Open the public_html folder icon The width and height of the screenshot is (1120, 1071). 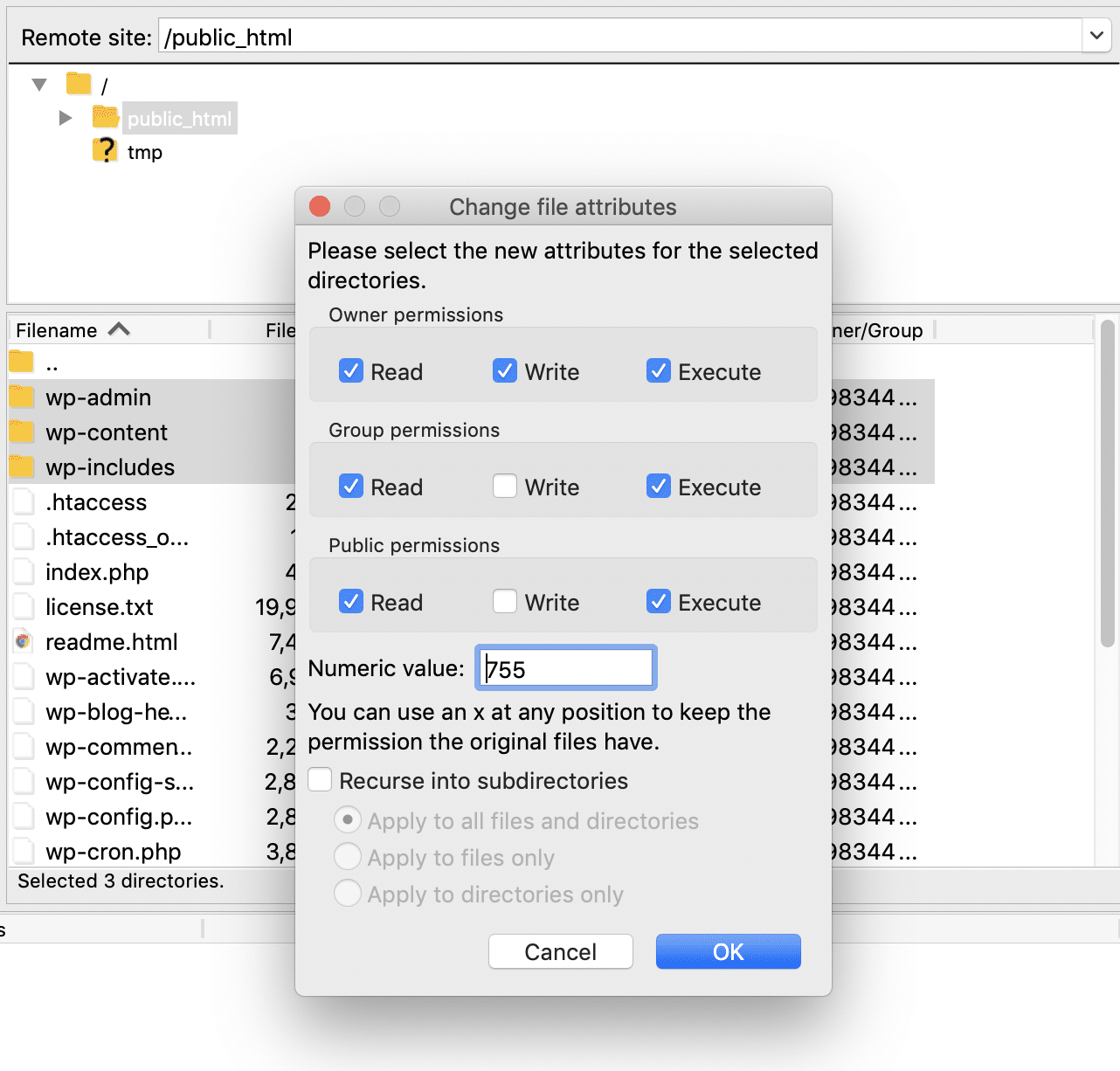(x=104, y=117)
